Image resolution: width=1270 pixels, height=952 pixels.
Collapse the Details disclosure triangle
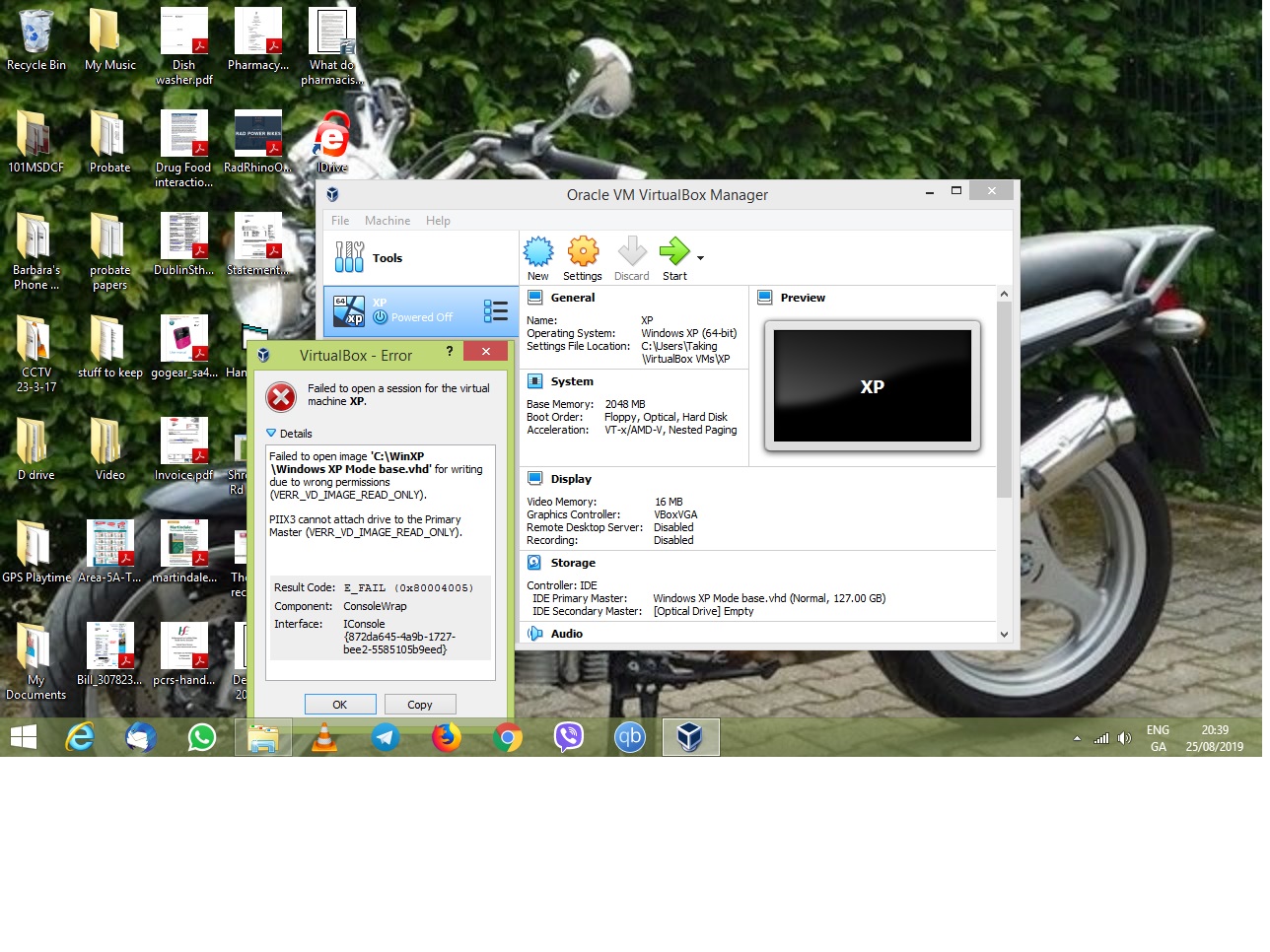[271, 433]
